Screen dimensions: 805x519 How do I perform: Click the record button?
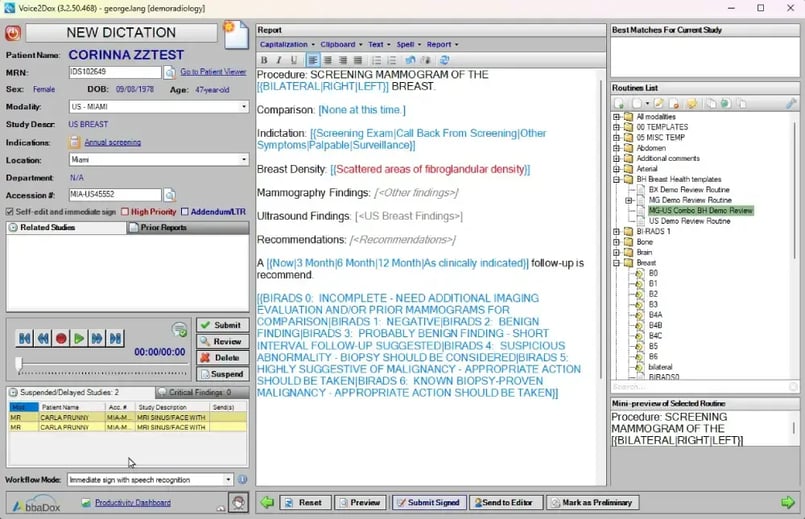(x=61, y=338)
